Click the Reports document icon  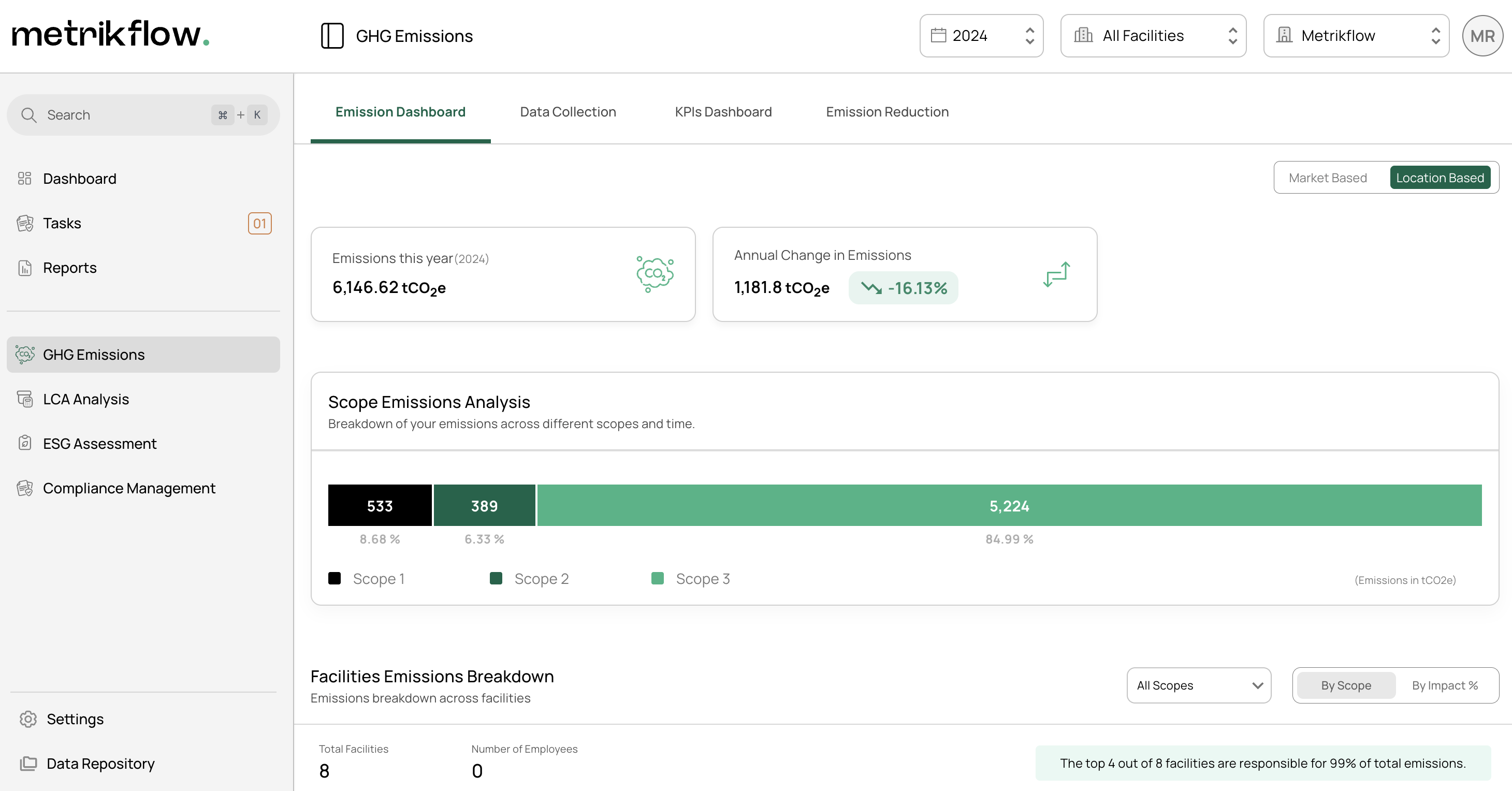(25, 268)
